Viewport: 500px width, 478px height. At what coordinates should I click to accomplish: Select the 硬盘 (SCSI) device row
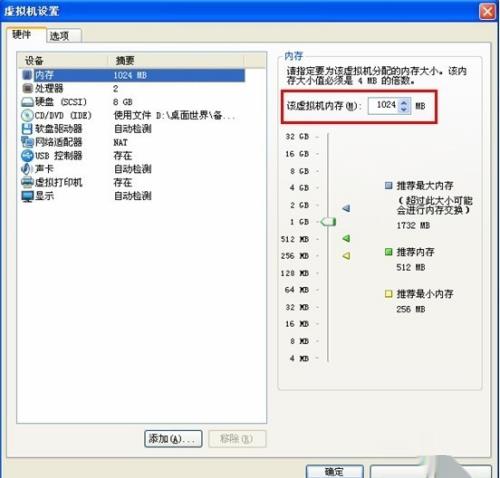(133, 102)
